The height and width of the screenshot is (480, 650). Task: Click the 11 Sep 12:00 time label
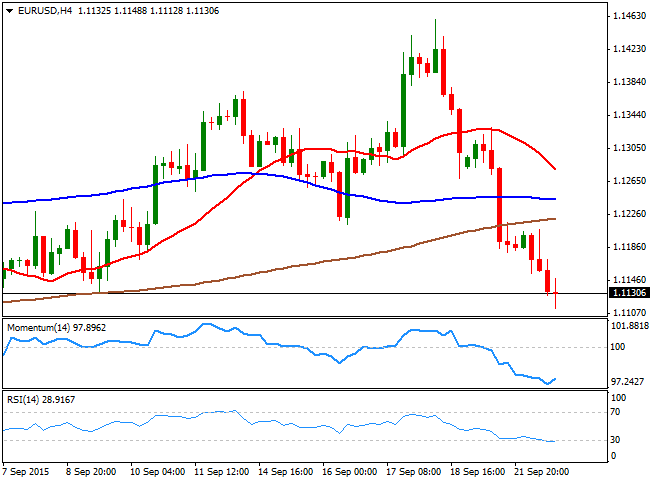click(x=222, y=472)
